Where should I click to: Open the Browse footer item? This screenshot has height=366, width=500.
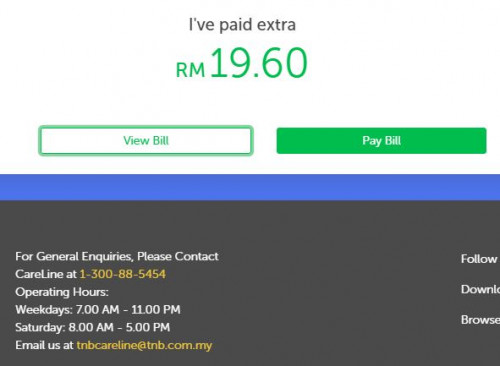pos(480,320)
